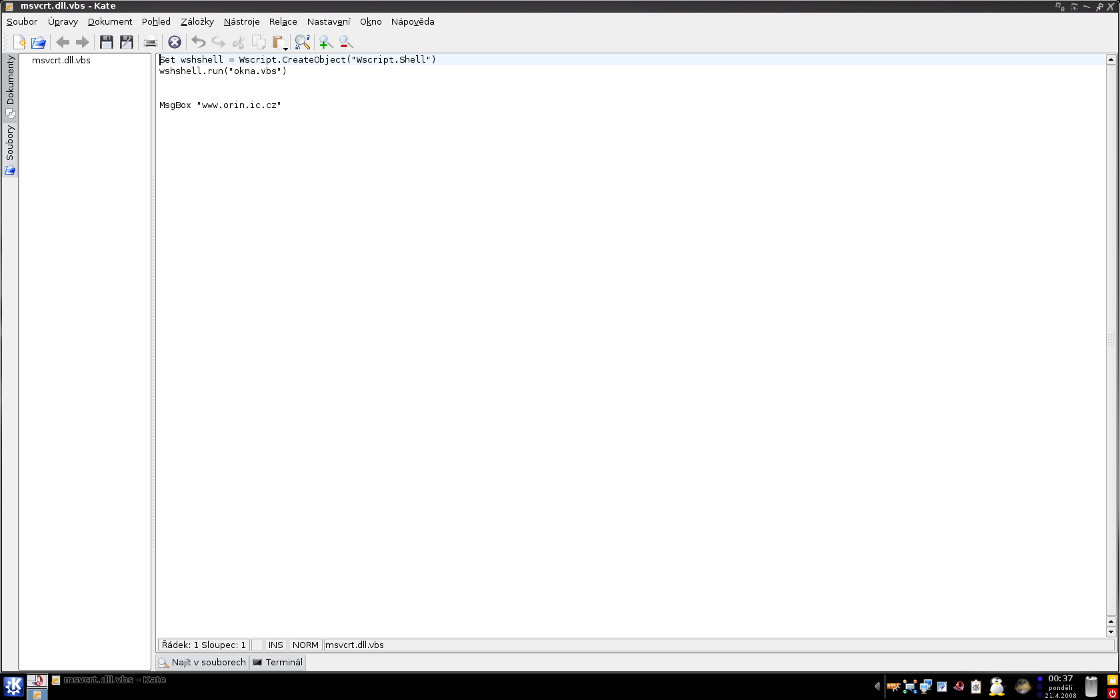The height and width of the screenshot is (700, 1120).
Task: Click the Save floppy disk icon
Action: (x=106, y=42)
